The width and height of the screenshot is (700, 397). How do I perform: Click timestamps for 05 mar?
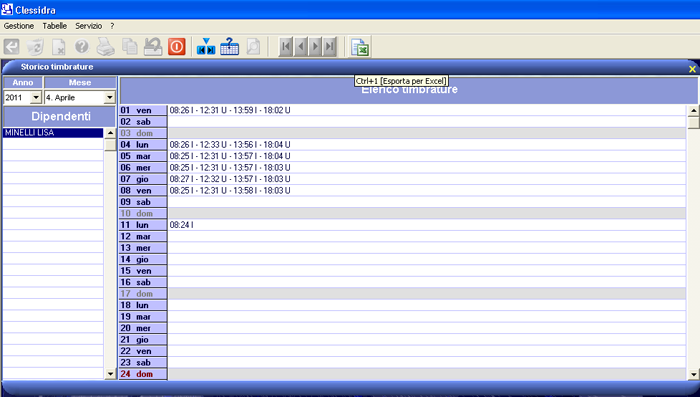230,156
